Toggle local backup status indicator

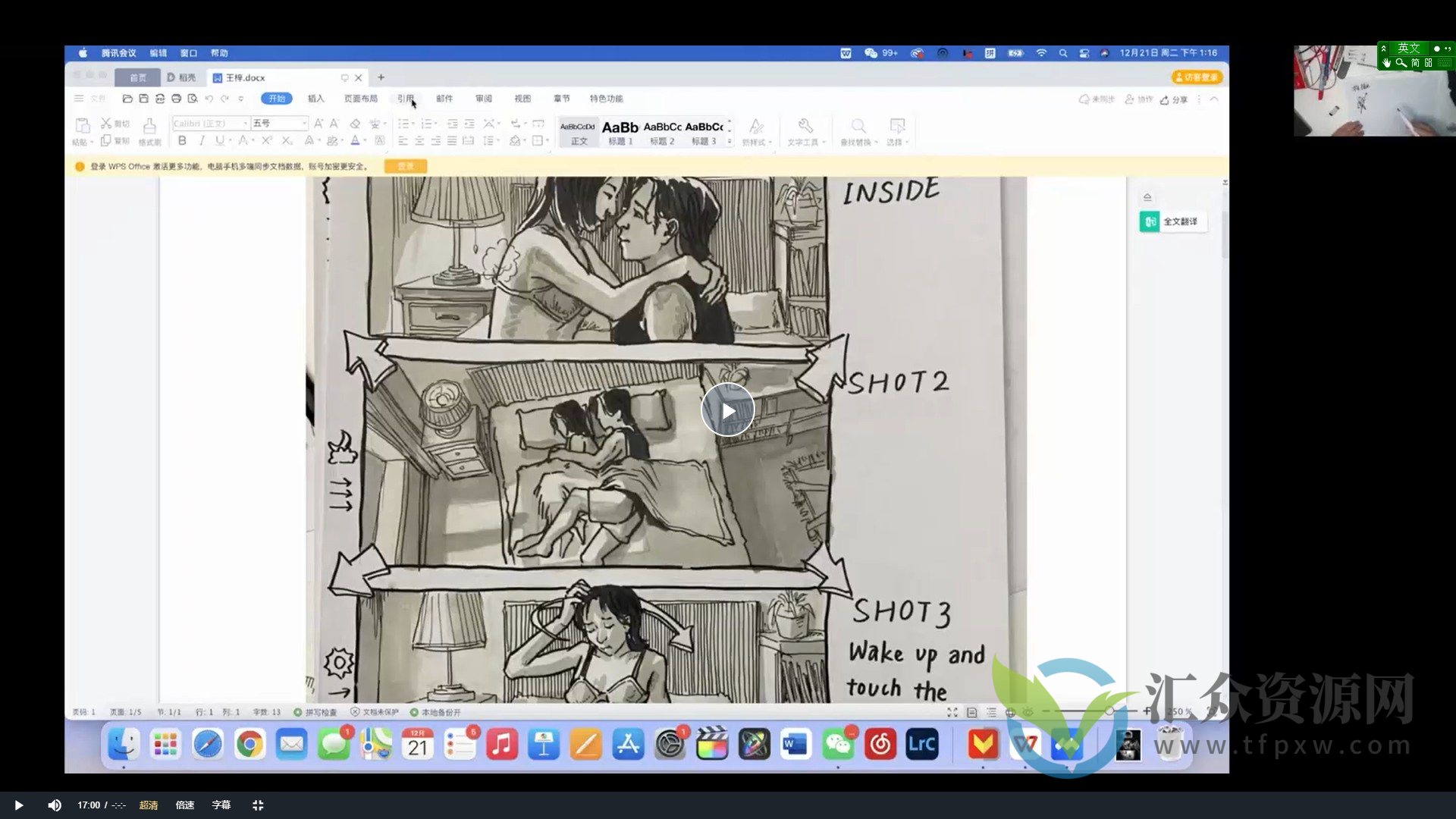click(x=435, y=712)
